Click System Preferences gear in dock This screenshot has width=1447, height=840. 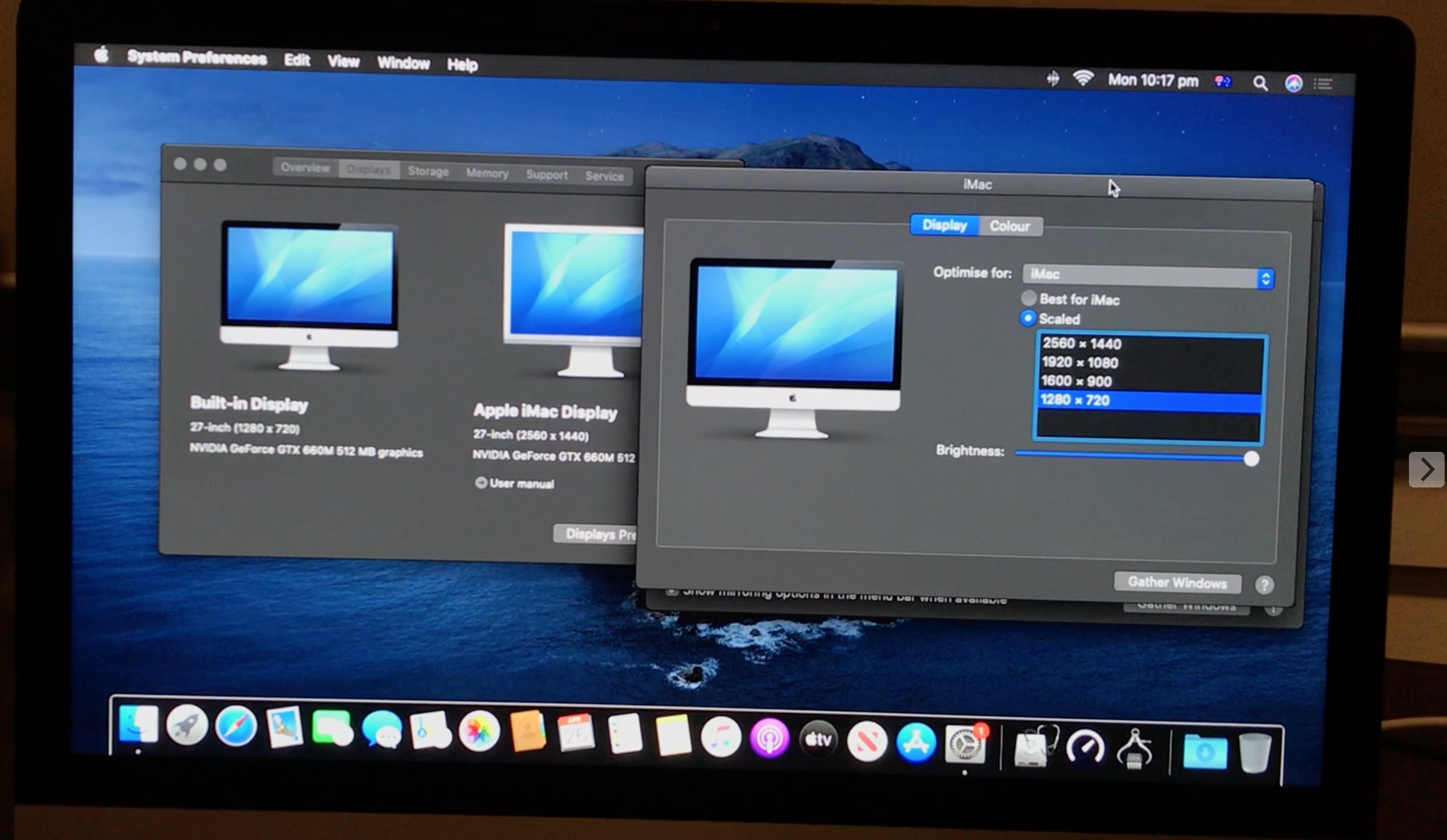(x=965, y=743)
